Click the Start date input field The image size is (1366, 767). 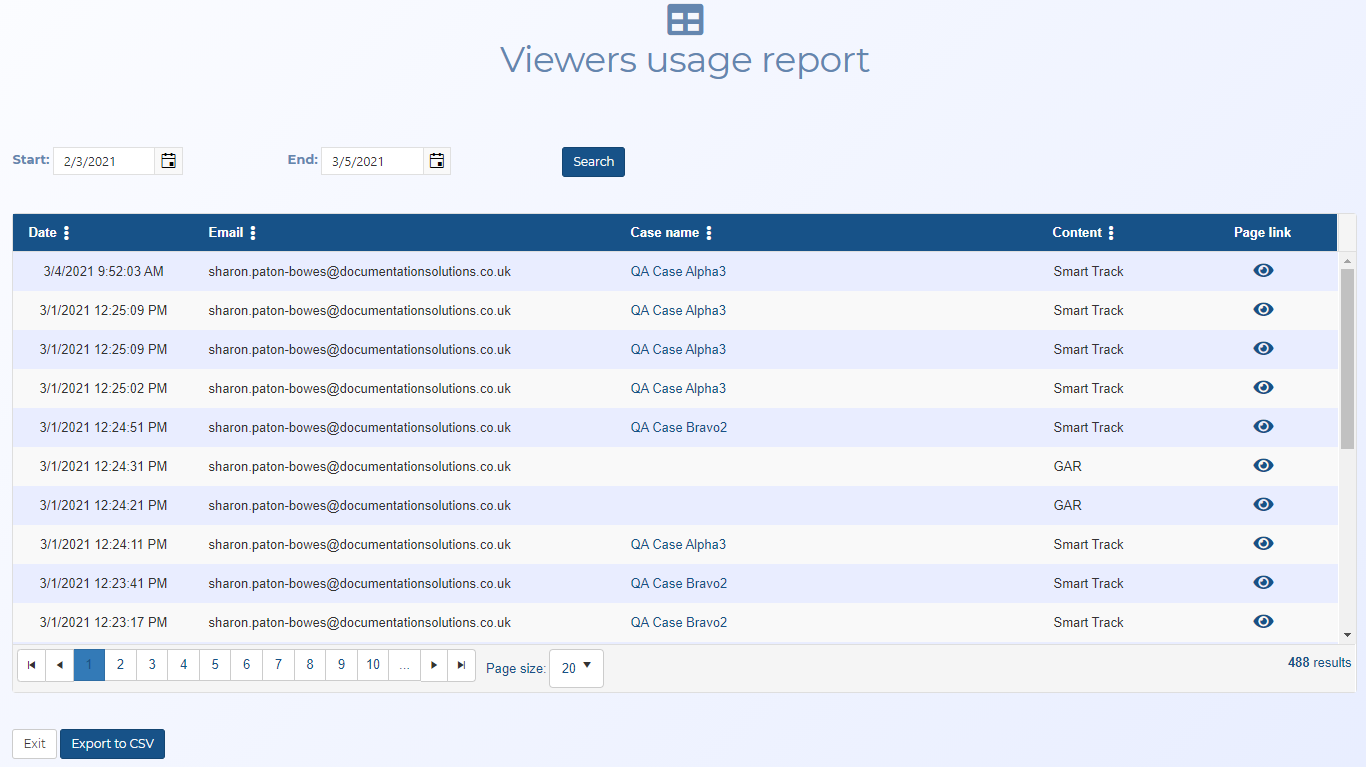tap(104, 161)
